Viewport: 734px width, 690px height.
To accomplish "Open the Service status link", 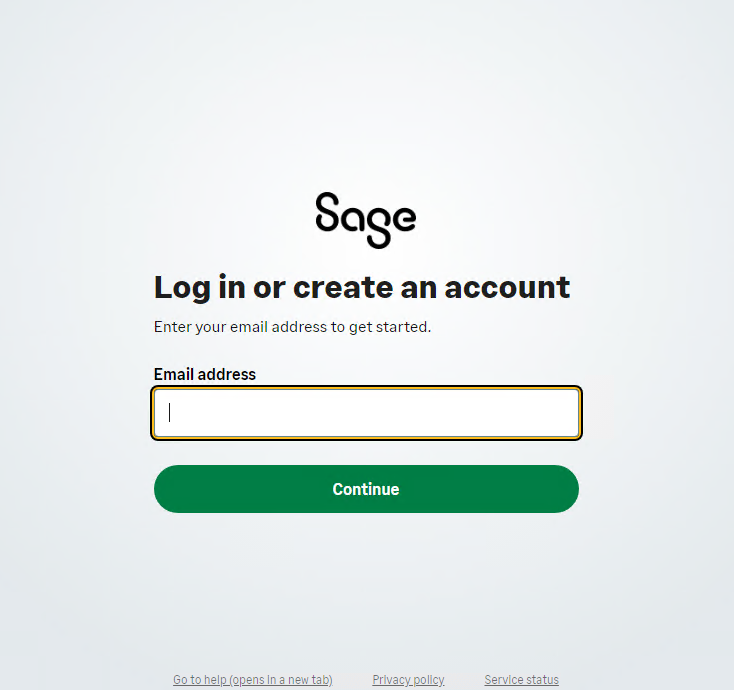I will coord(521,679).
